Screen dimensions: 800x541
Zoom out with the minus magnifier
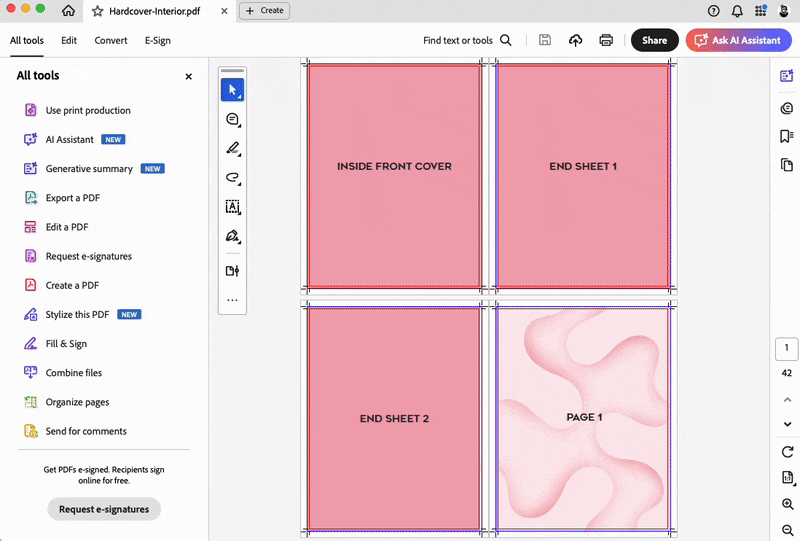[787, 530]
